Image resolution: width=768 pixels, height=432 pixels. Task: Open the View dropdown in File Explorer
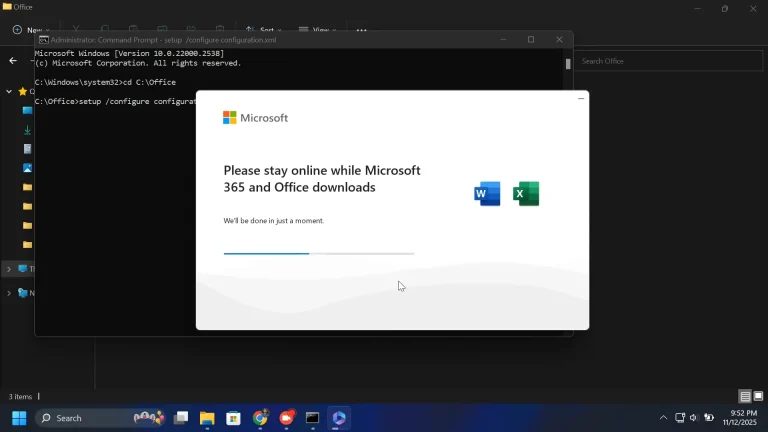pyautogui.click(x=317, y=30)
